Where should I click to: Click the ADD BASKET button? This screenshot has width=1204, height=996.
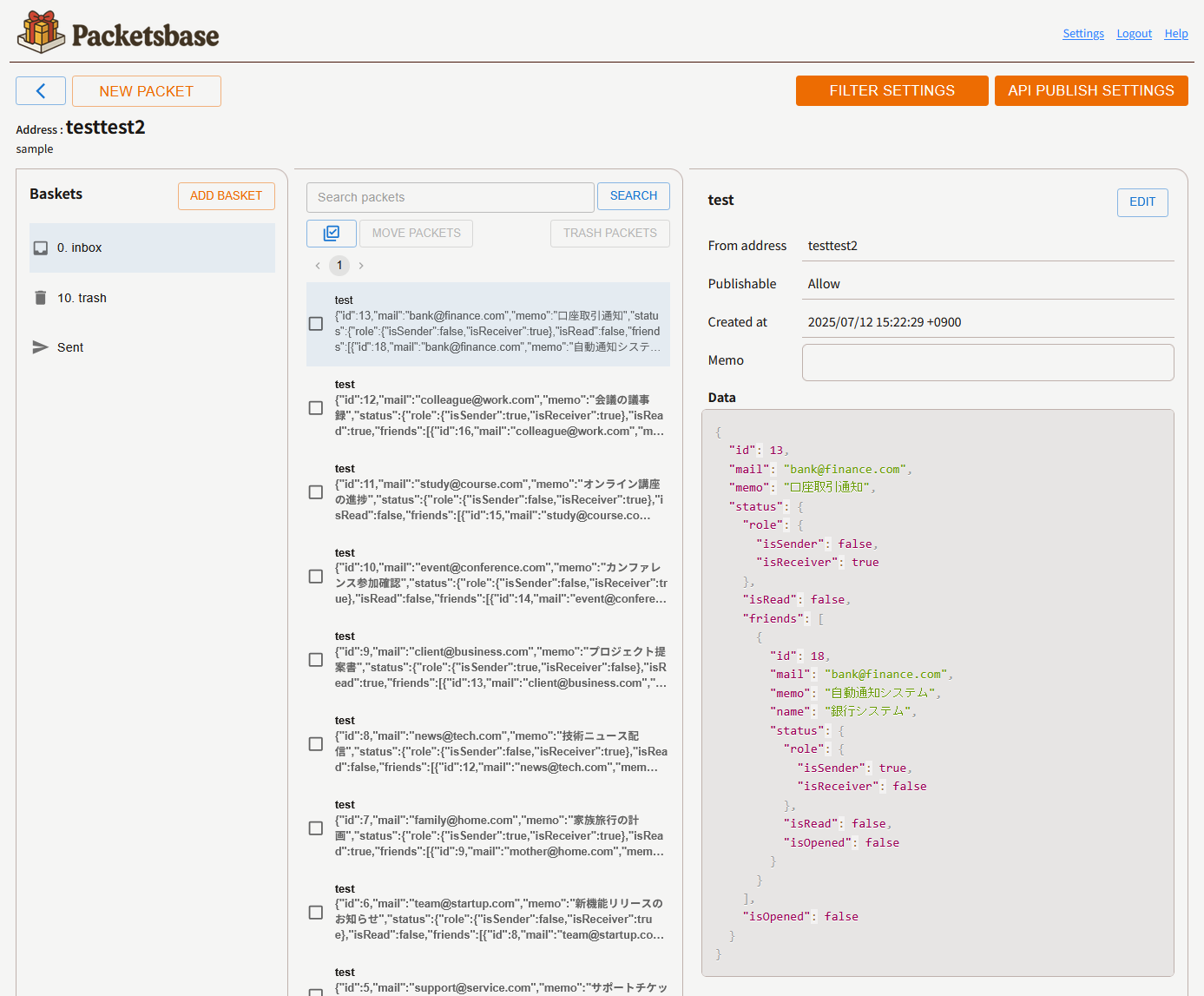227,196
